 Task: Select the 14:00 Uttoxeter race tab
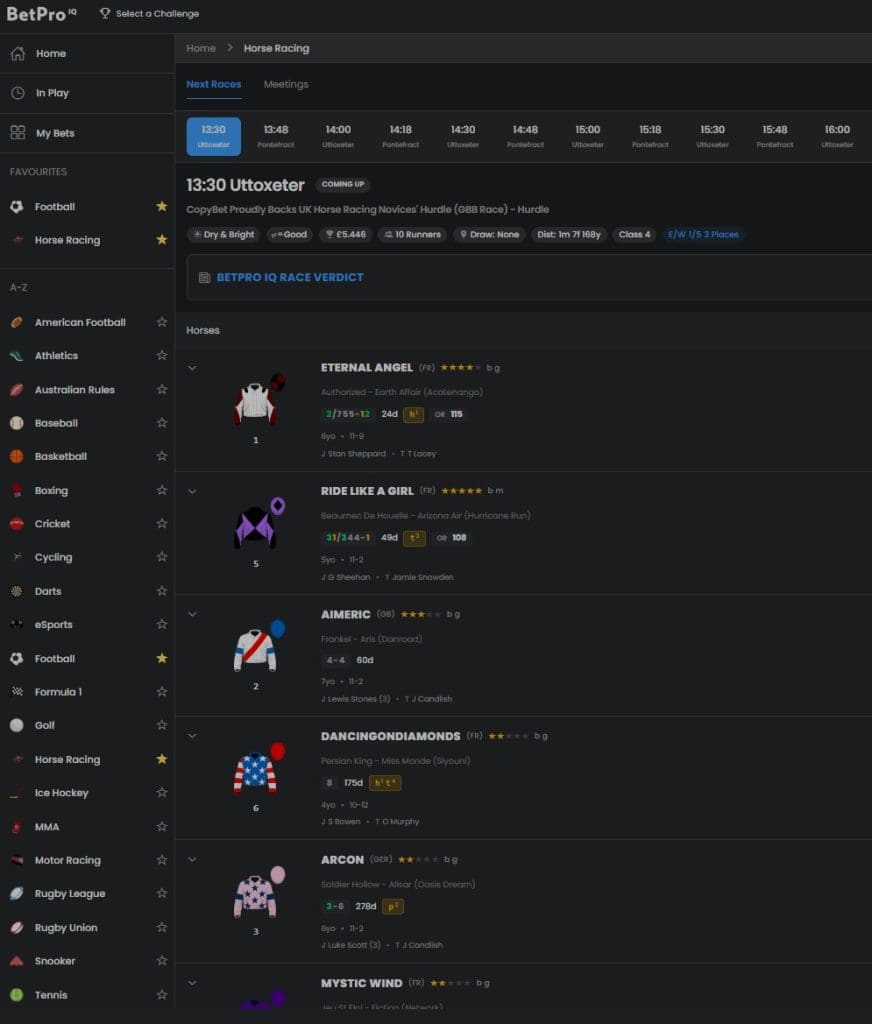338,136
